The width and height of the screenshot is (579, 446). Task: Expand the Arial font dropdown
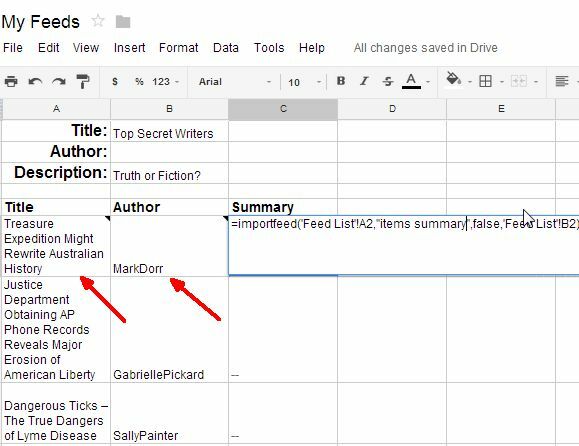pos(234,82)
